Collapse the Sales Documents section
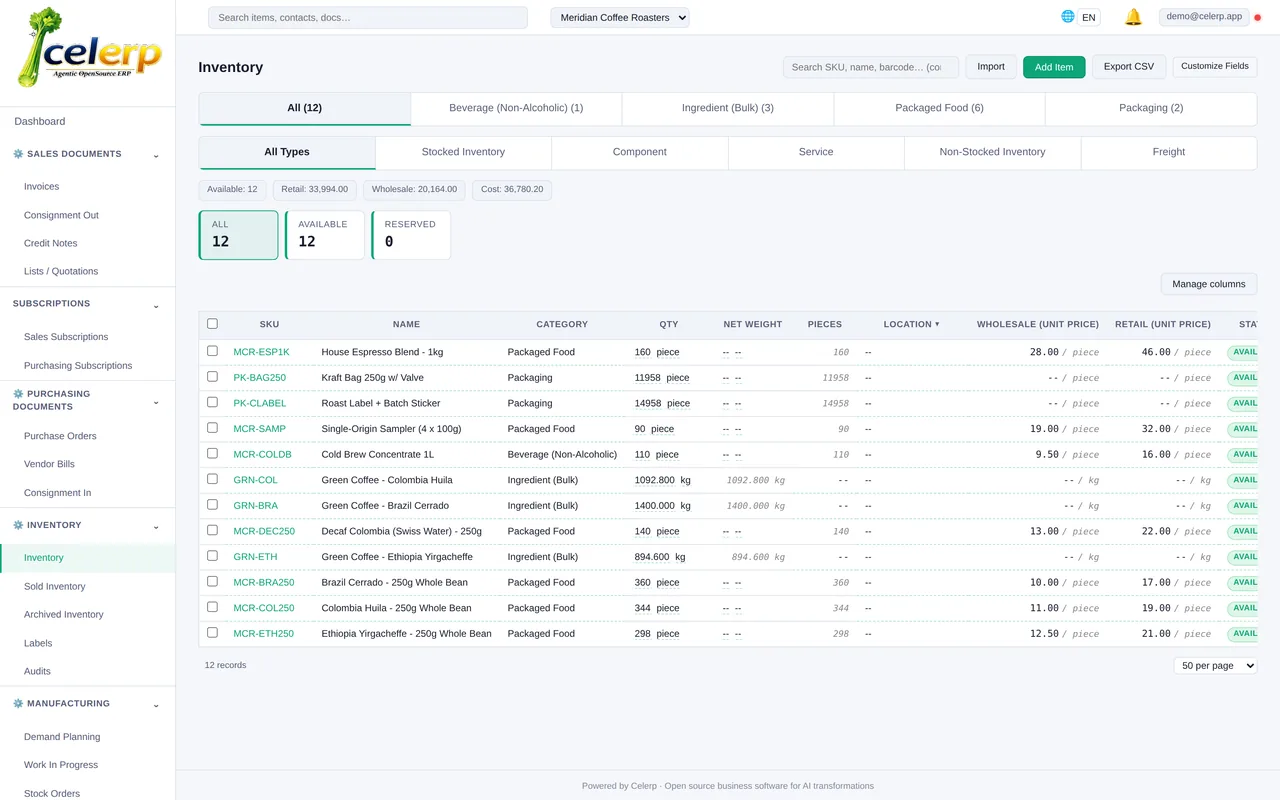The height and width of the screenshot is (800, 1280). pyautogui.click(x=156, y=155)
